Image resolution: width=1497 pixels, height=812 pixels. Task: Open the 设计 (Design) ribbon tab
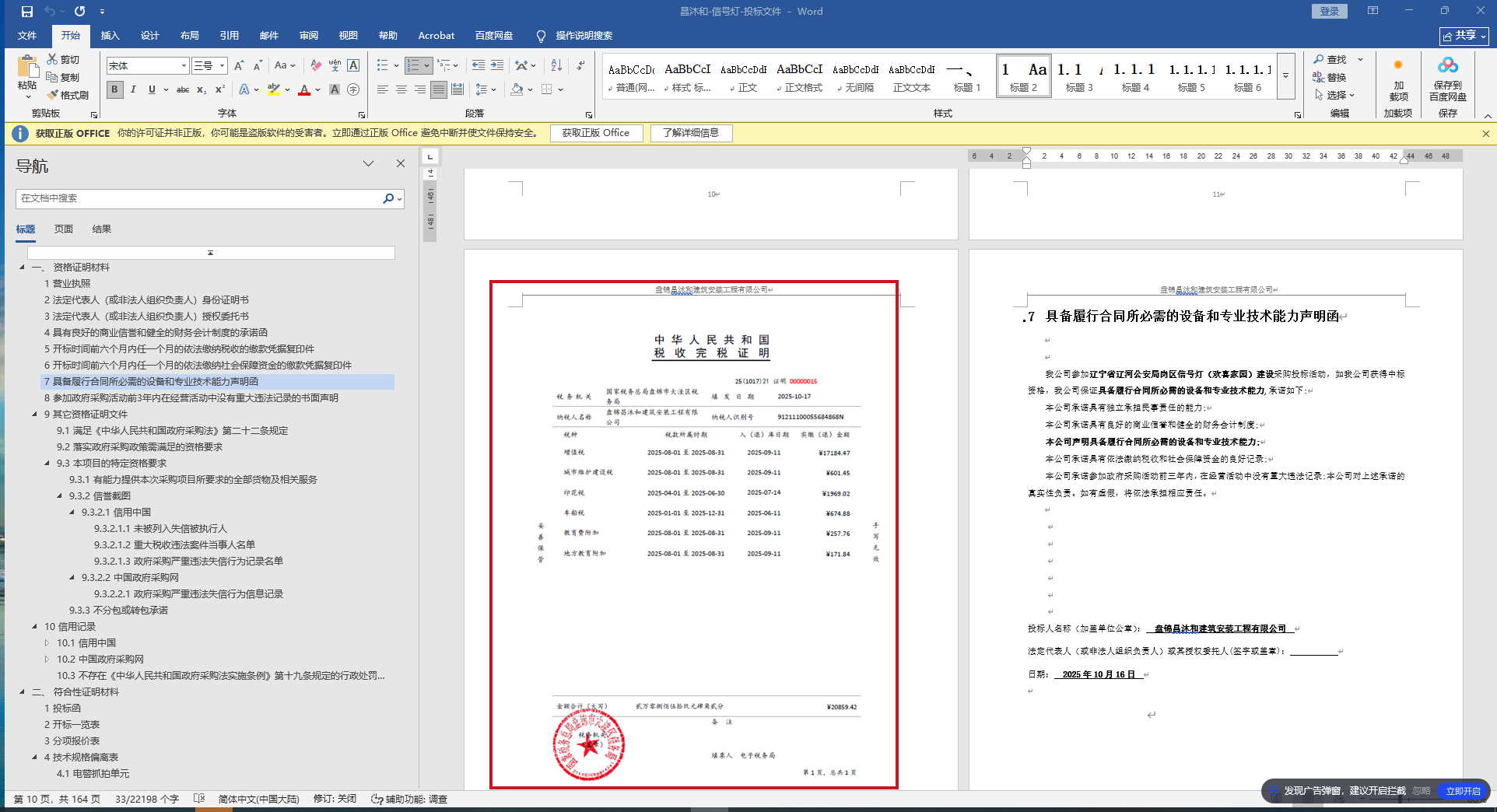[x=149, y=36]
